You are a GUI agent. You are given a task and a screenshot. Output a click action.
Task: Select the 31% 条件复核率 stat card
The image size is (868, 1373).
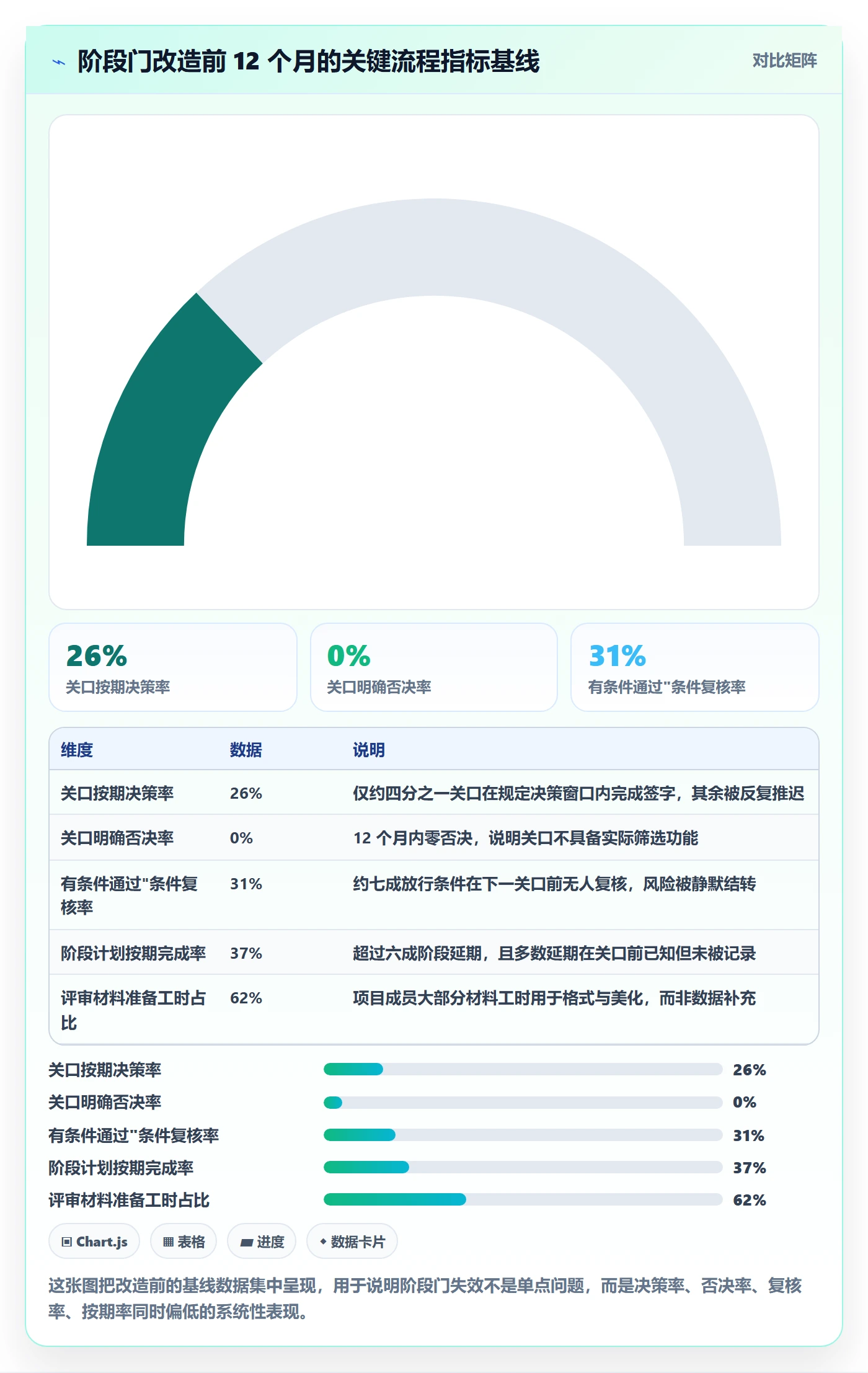pyautogui.click(x=694, y=667)
